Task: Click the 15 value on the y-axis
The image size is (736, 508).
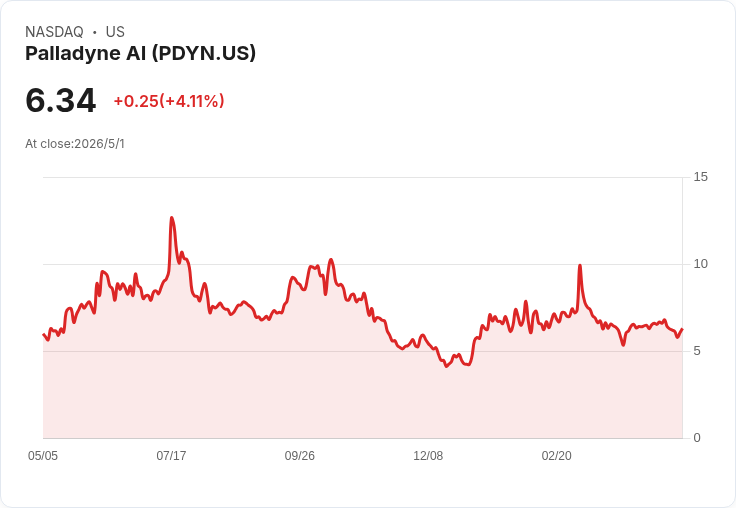Action: (x=700, y=177)
